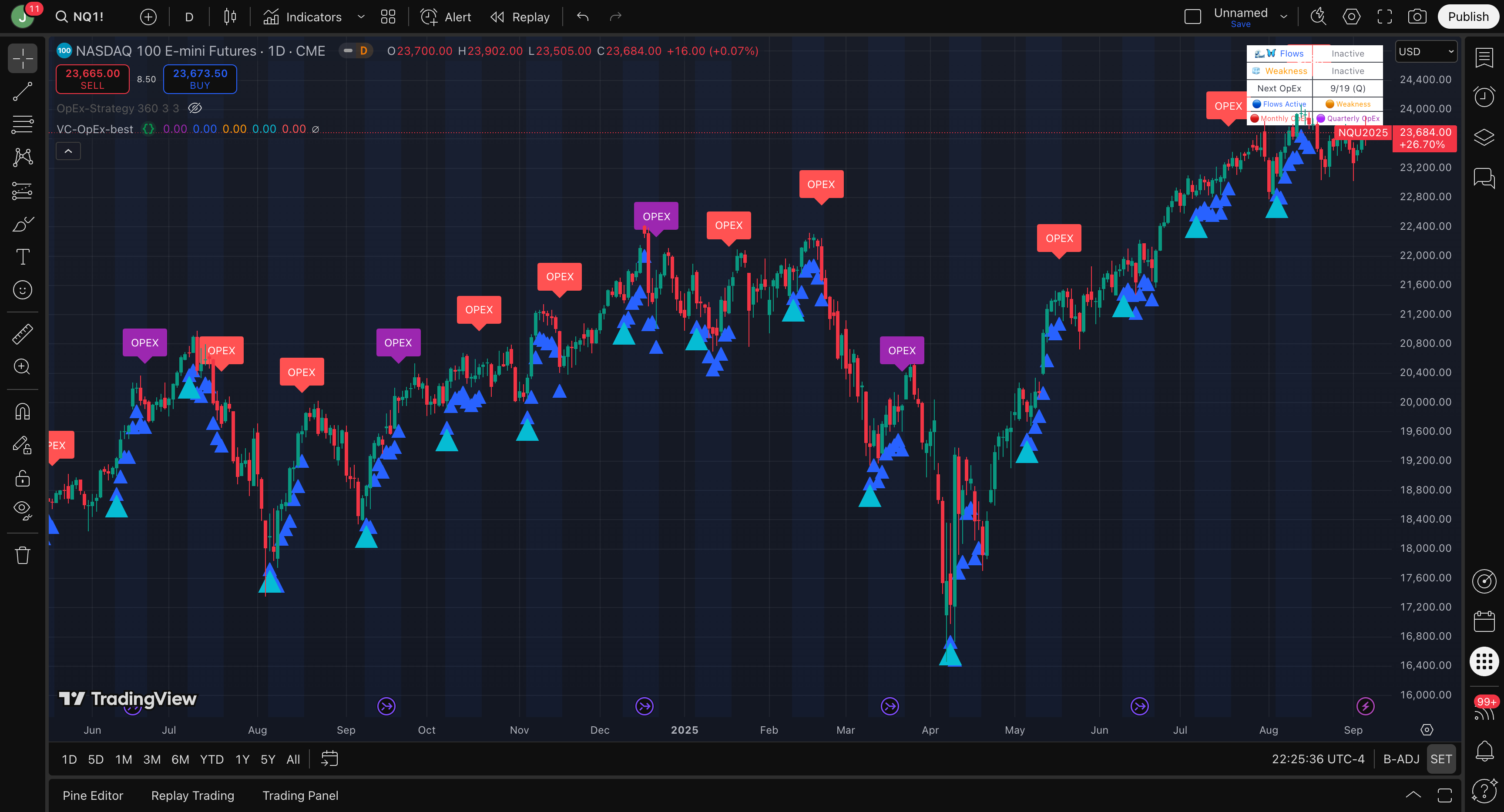Toggle magnet mode for drawings

[23, 412]
